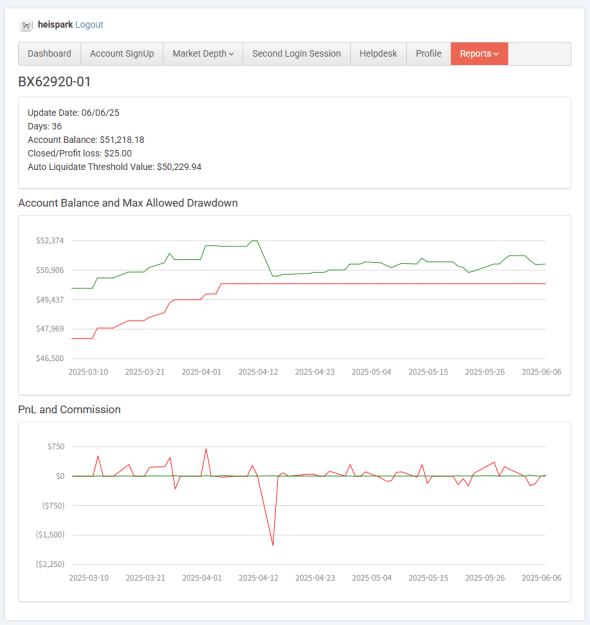Viewport: 590px width, 625px height.
Task: Open the Dashboard tab
Action: click(x=49, y=54)
